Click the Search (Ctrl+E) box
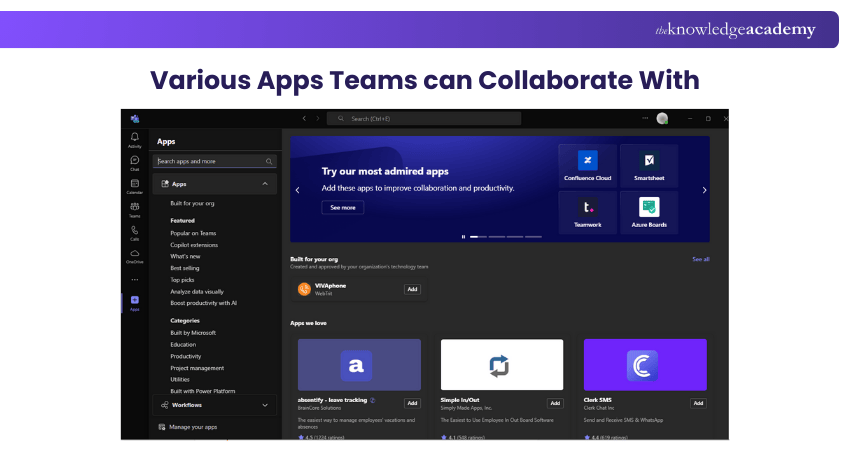The image size is (850, 450). click(x=424, y=118)
